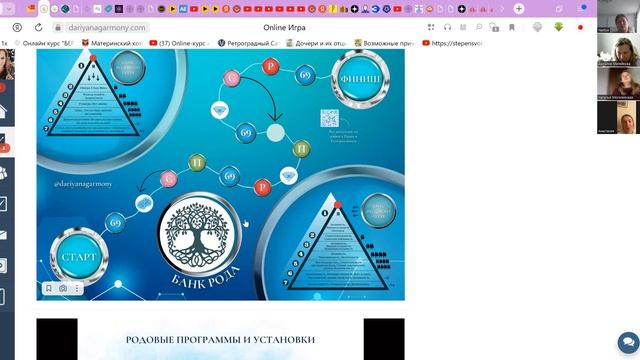Click the 69 circle nearest ФИНИШ
This screenshot has height=360, width=640.
point(305,75)
